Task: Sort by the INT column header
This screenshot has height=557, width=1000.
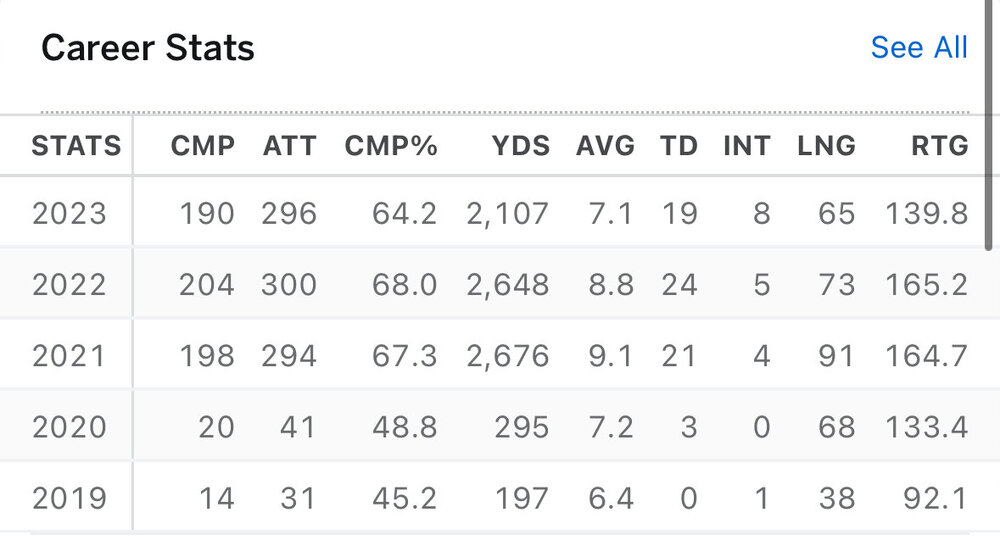Action: 746,146
